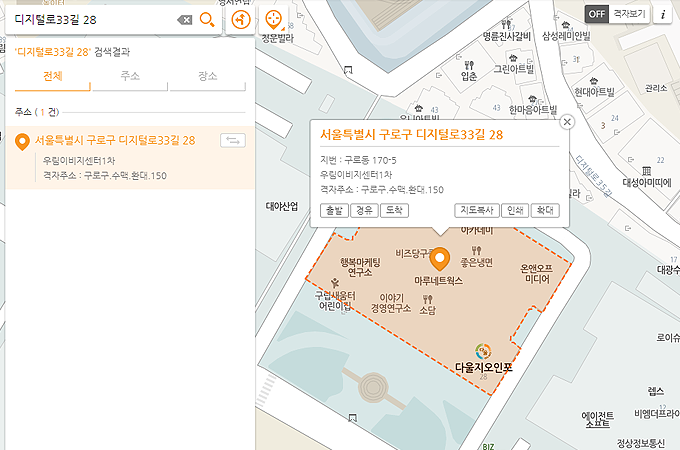This screenshot has width=680, height=450.
Task: Click the 한마음아트빌 building icon
Action: tap(532, 99)
